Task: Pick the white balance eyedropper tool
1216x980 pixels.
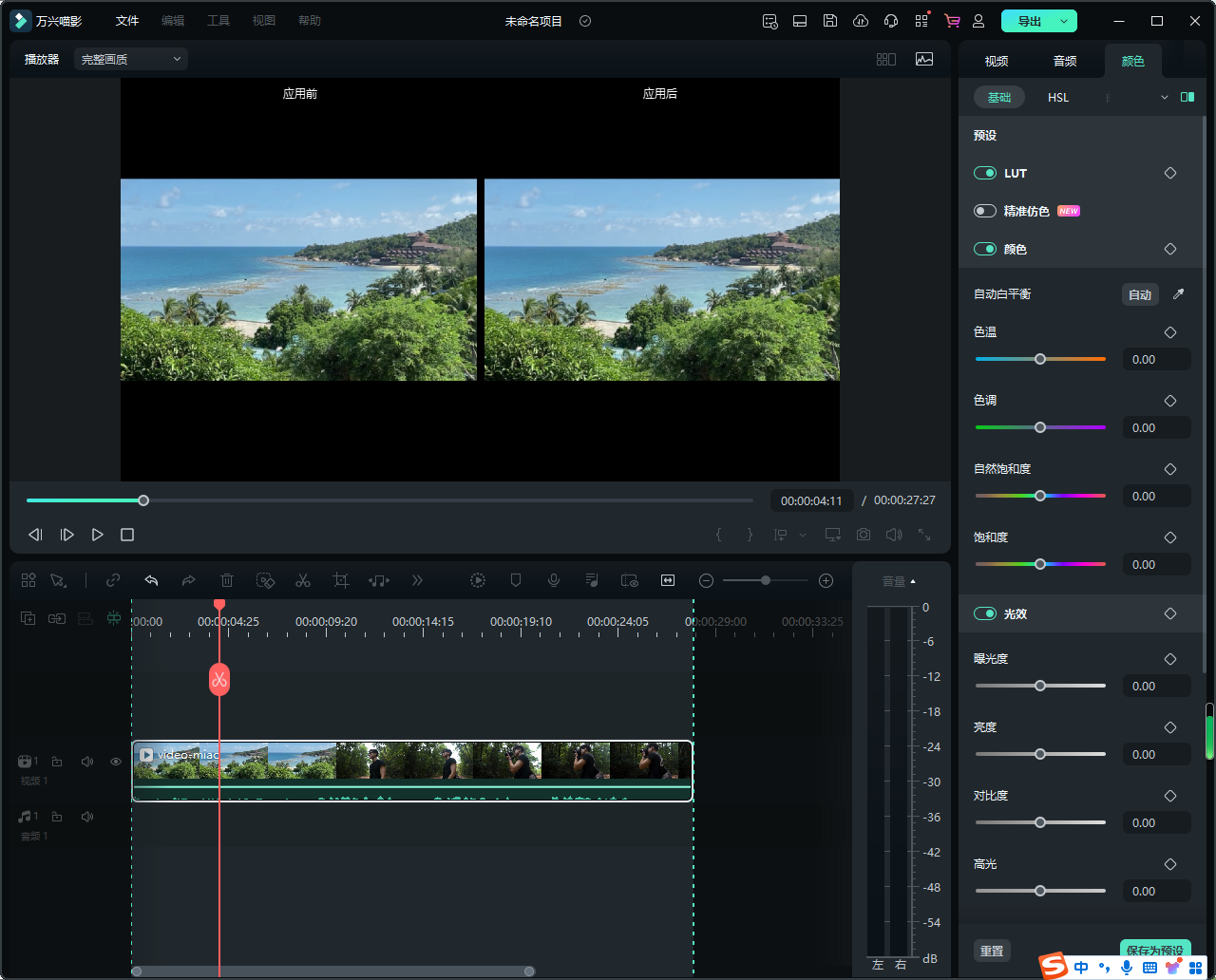Action: pos(1178,294)
